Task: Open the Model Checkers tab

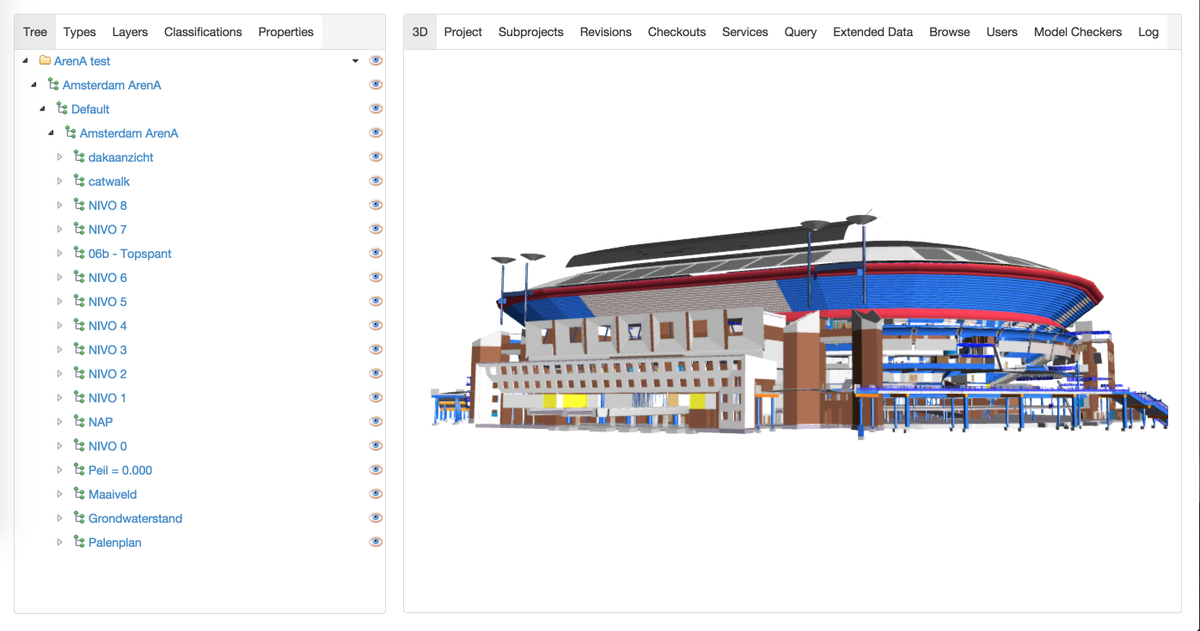Action: pos(1078,32)
